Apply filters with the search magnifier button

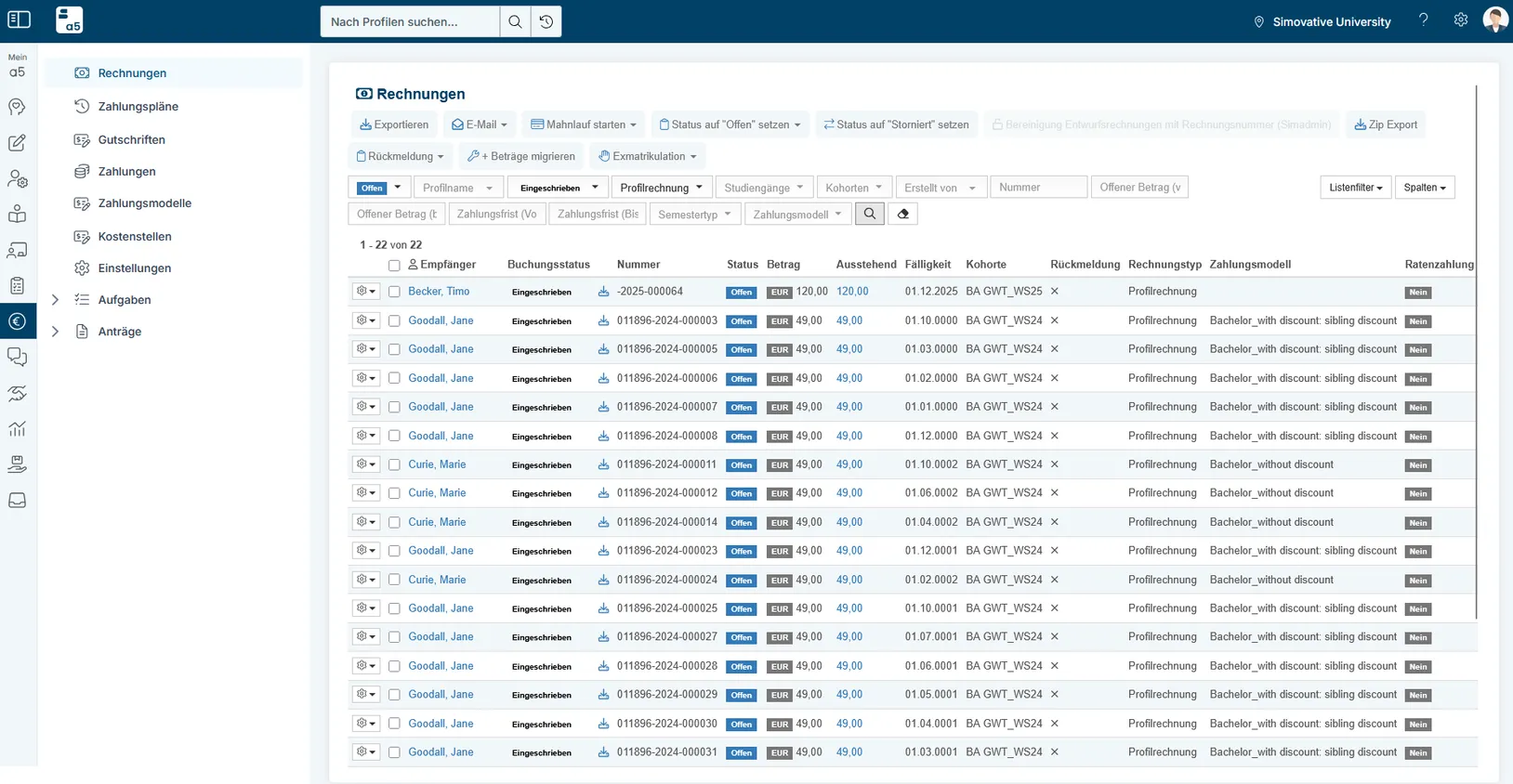point(870,214)
